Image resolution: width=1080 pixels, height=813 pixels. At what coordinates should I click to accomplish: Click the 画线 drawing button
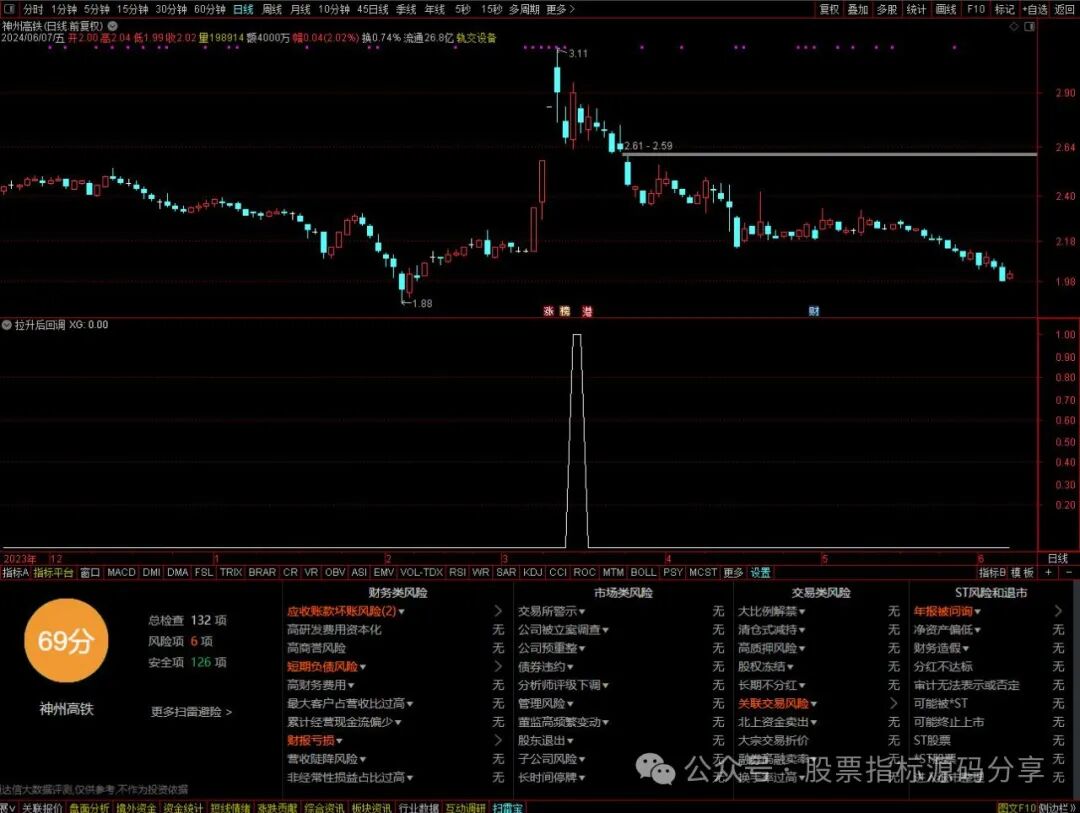946,9
